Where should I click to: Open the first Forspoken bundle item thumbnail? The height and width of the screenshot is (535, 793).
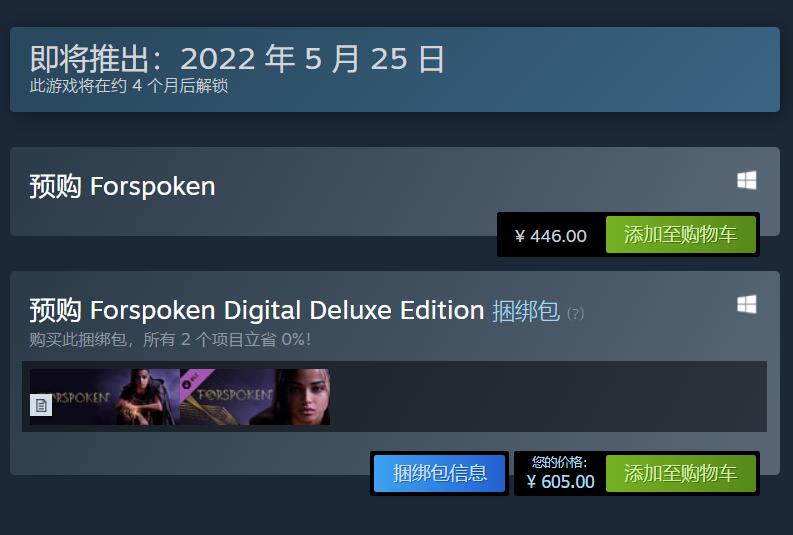(105, 397)
